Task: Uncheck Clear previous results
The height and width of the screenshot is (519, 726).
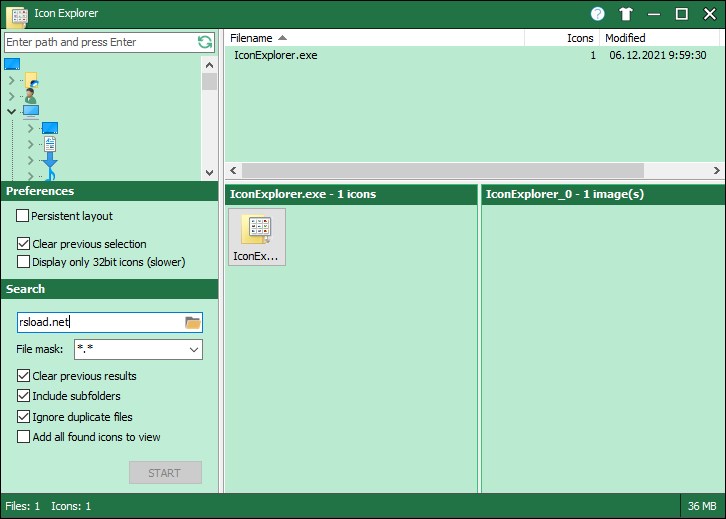Action: click(23, 375)
